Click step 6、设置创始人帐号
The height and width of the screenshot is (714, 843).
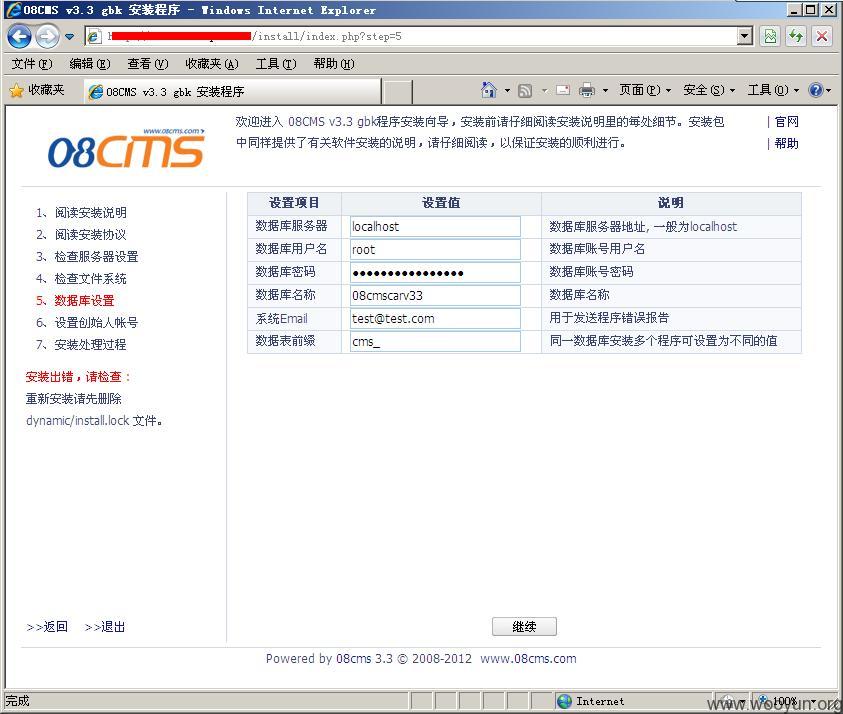point(87,323)
